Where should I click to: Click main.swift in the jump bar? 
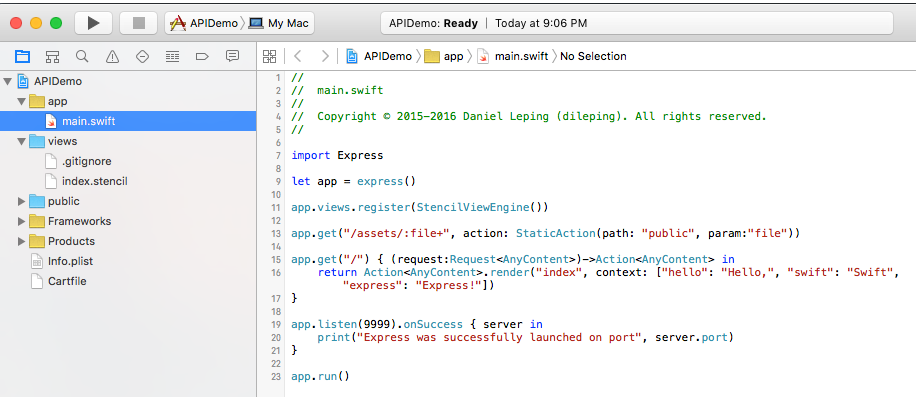[513, 56]
